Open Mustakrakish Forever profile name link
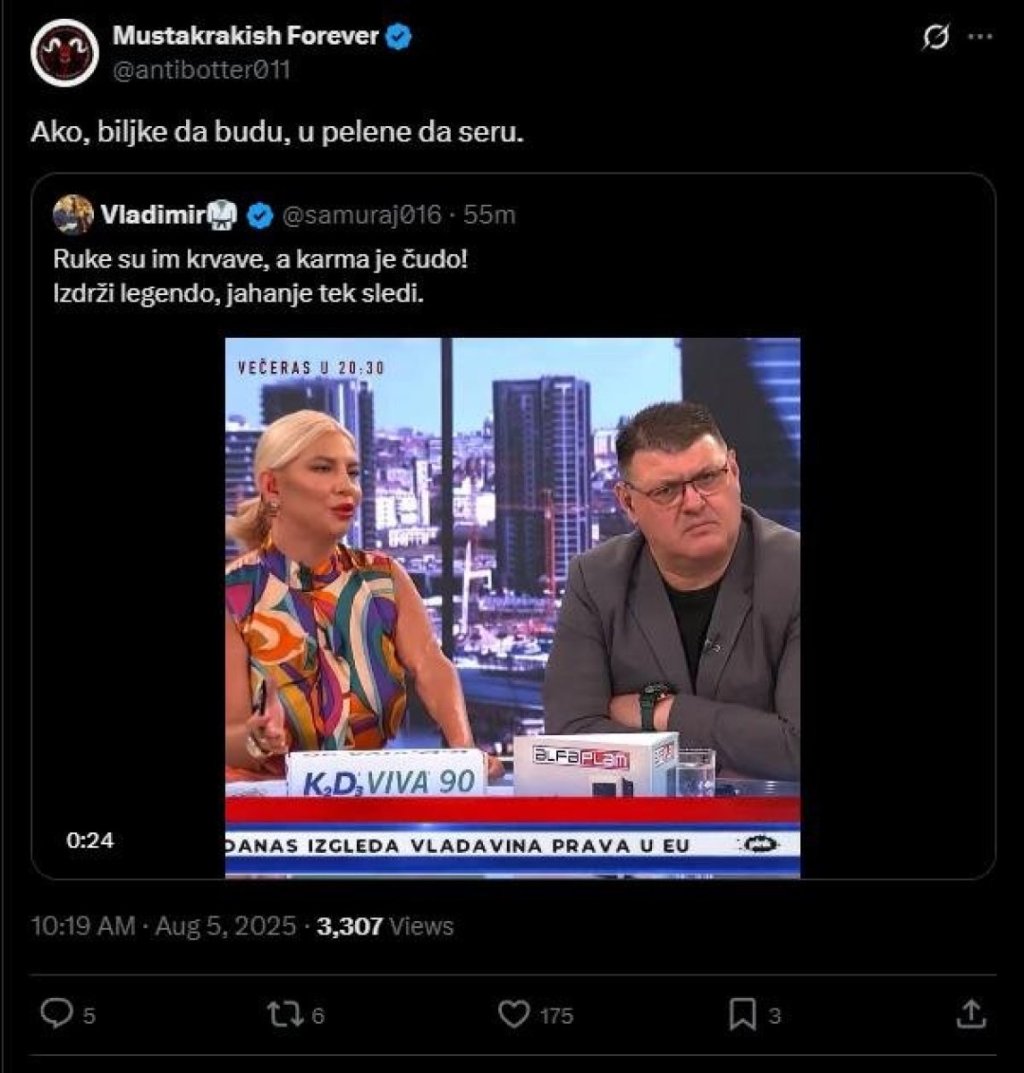 (246, 37)
